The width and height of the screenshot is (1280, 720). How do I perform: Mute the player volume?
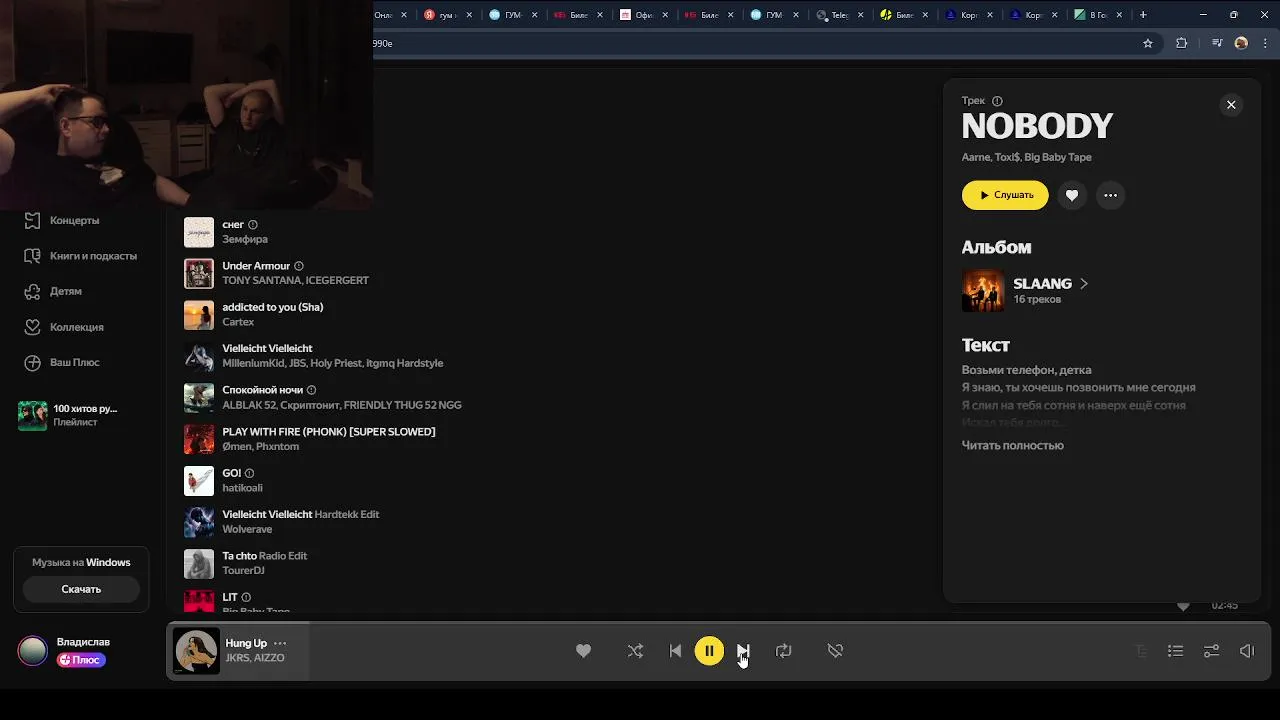1247,651
